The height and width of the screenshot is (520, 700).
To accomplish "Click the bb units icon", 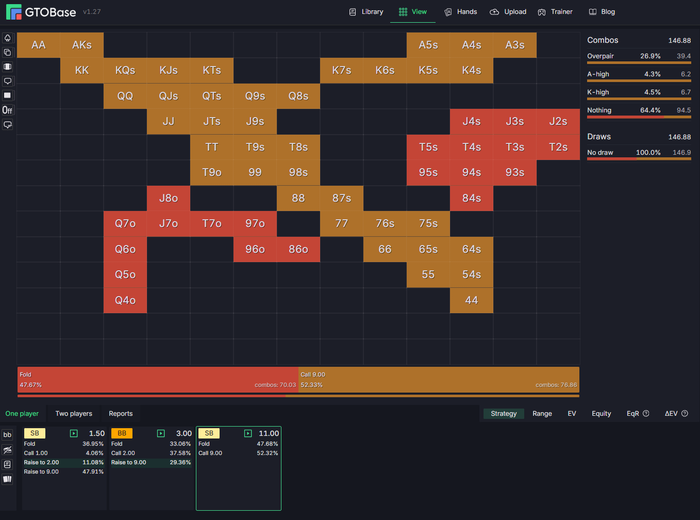I will click(x=8, y=435).
